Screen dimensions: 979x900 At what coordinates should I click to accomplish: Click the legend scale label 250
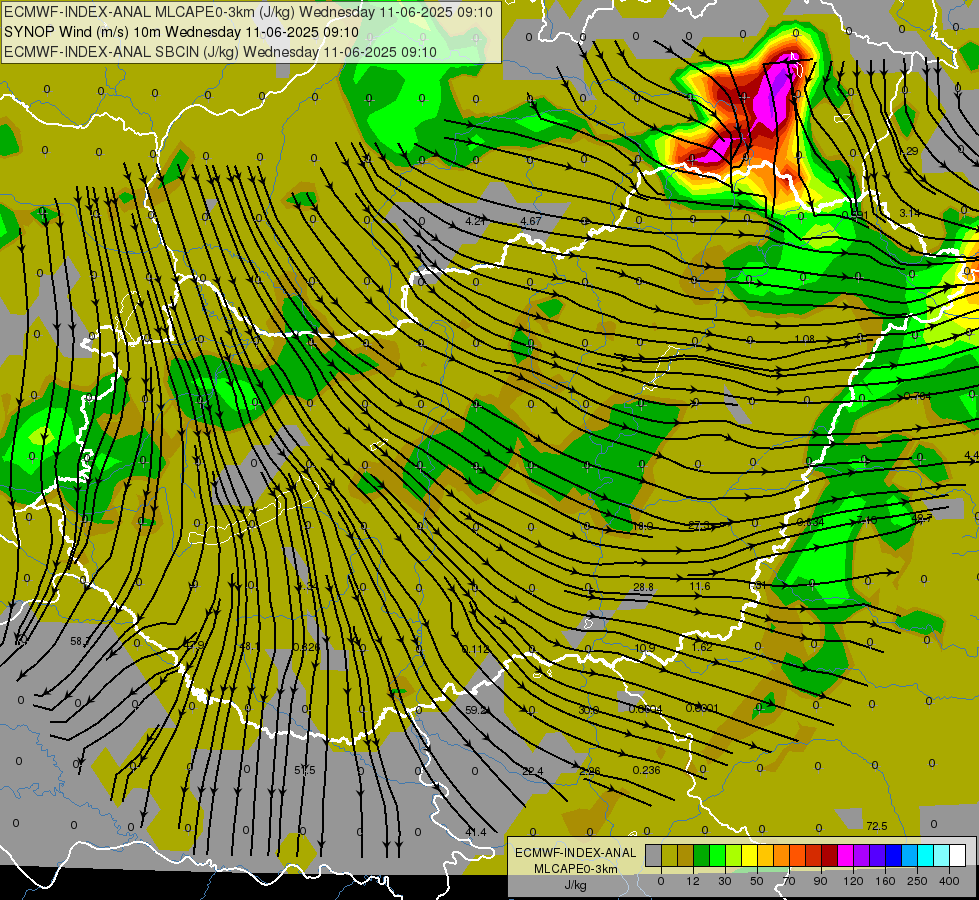pos(917,881)
